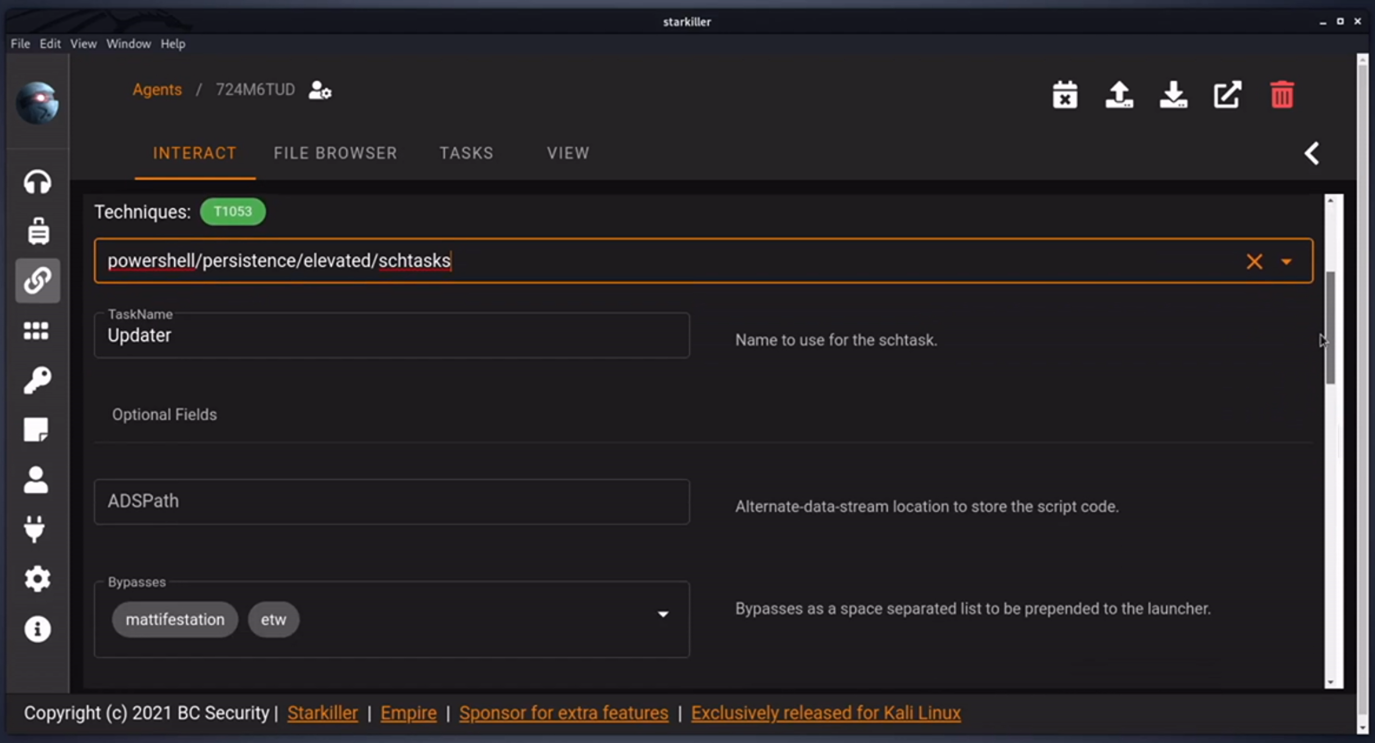1375x743 pixels.
Task: Click the ADSPath input field
Action: click(392, 502)
